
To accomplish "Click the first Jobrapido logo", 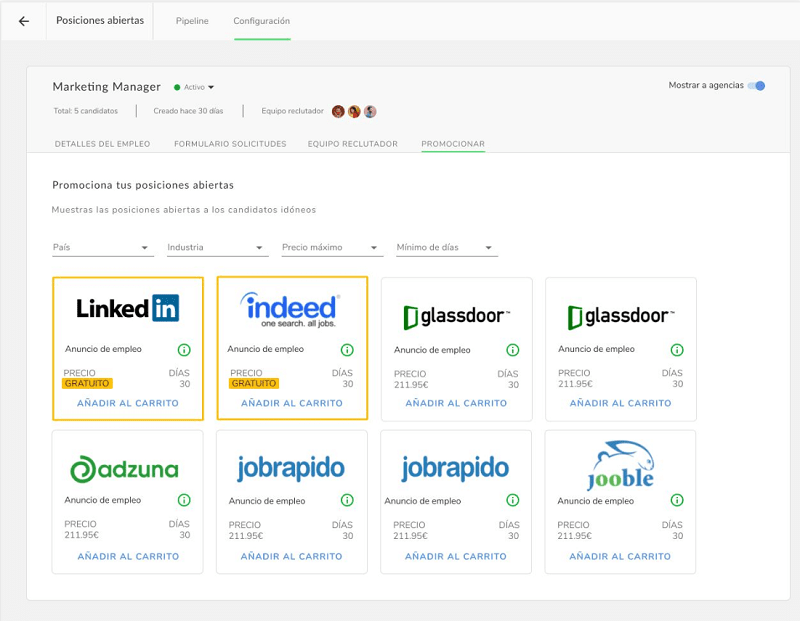I will (292, 466).
